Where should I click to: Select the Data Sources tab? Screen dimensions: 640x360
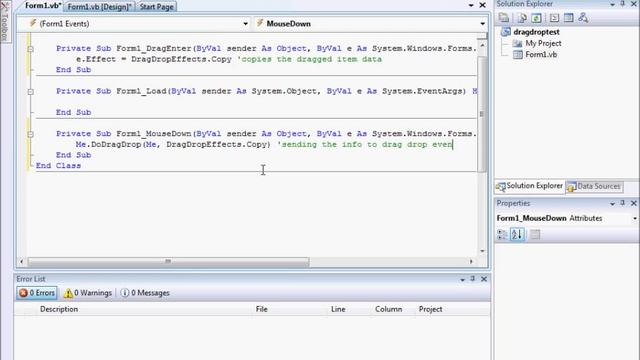[x=594, y=187]
